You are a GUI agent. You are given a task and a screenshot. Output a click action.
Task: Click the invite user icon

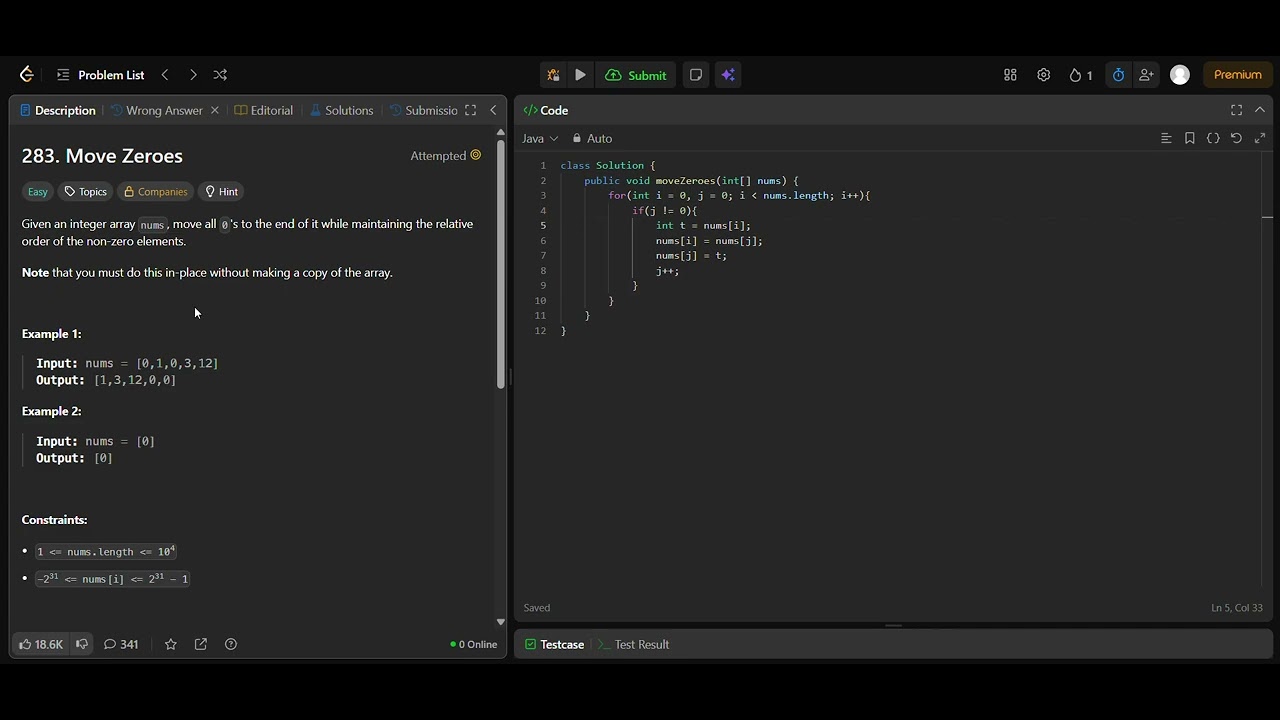click(x=1146, y=75)
